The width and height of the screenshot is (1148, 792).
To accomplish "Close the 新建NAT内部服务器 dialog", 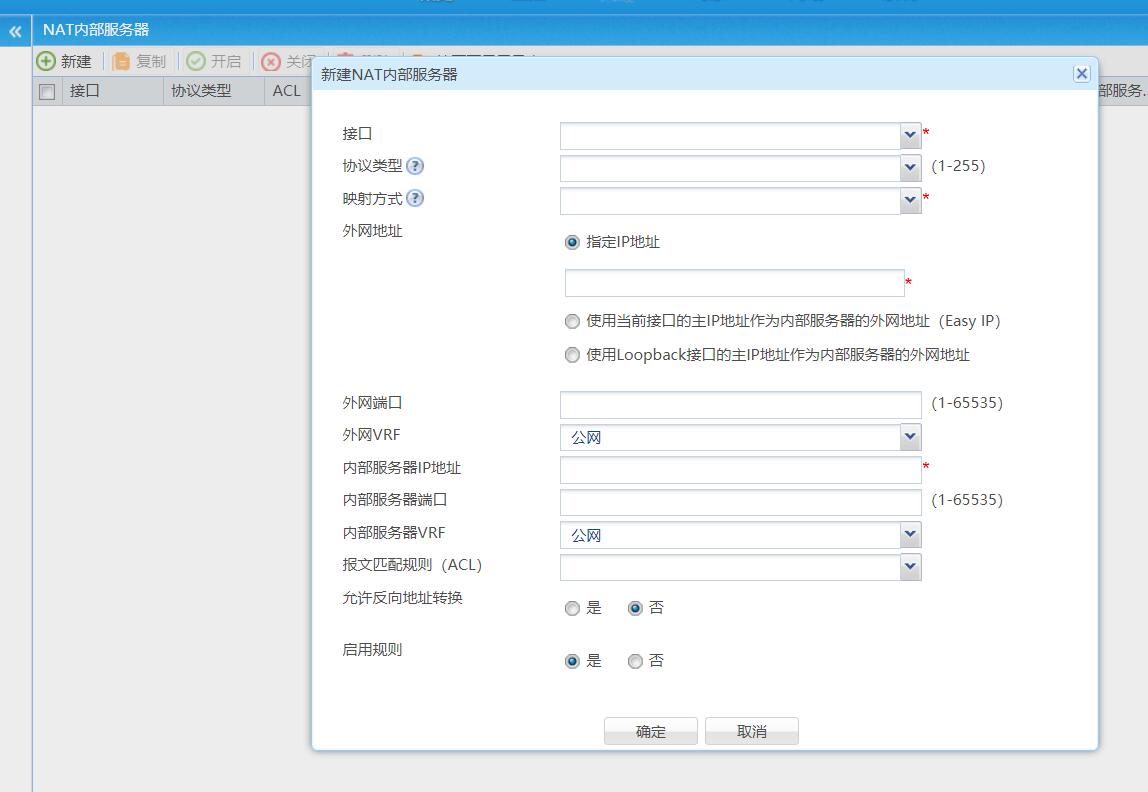I will (x=1081, y=74).
